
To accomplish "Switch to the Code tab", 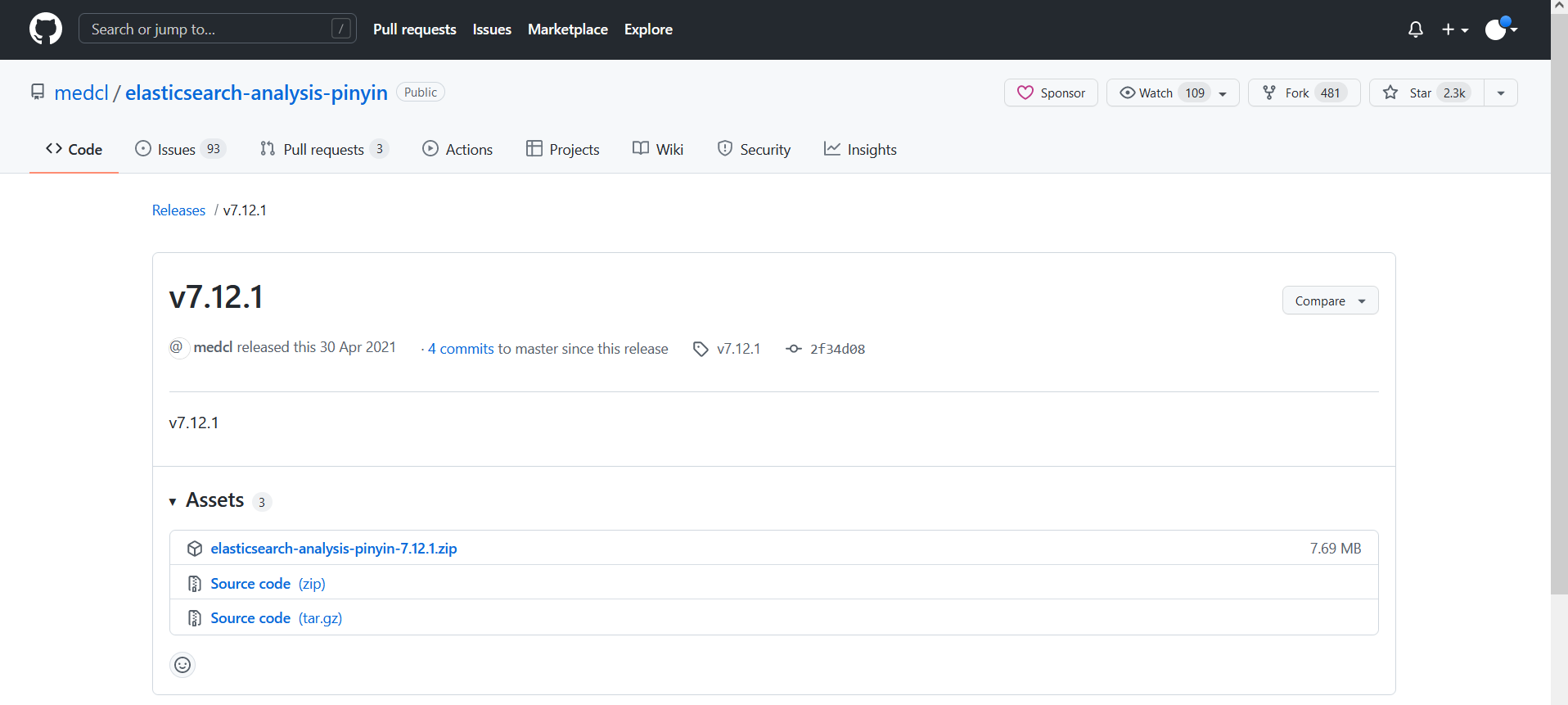I will coord(74,149).
